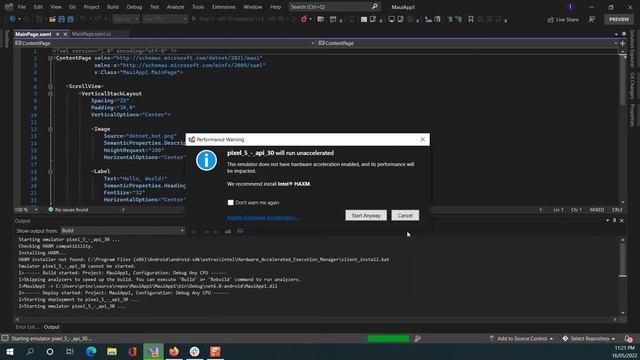Open the Debug menu

pos(134,7)
